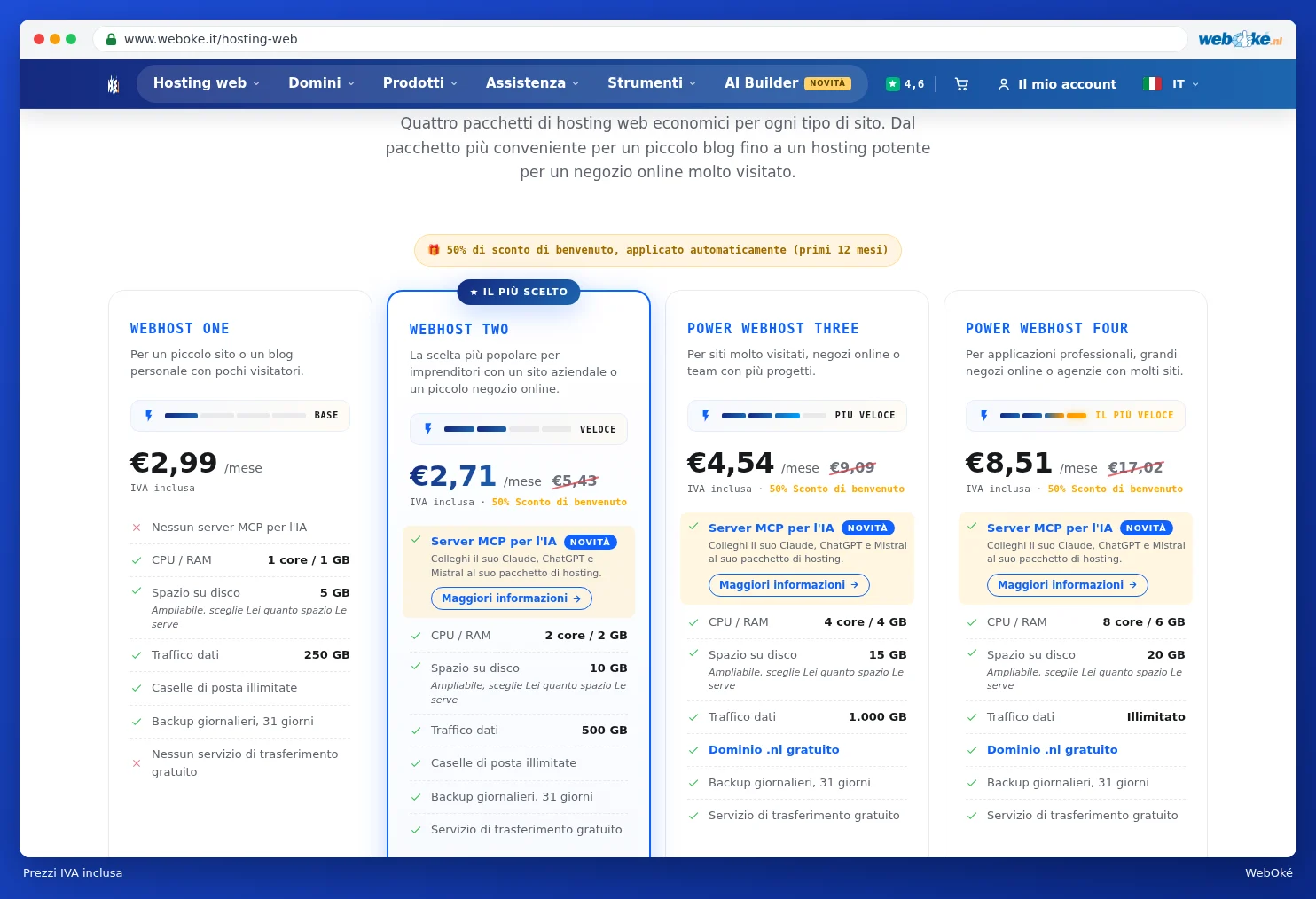Click the star IL PIÙ SCELTO badge
This screenshot has width=1316, height=899.
pos(519,292)
